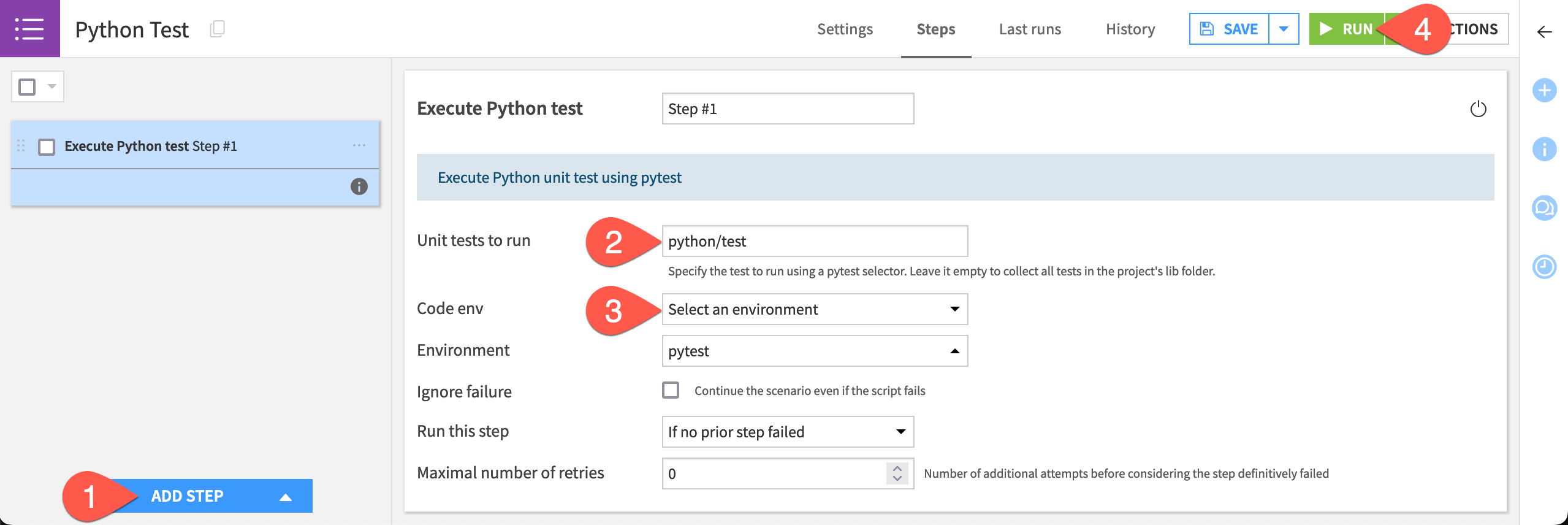Expand the Save options dropdown arrow

click(x=1284, y=29)
